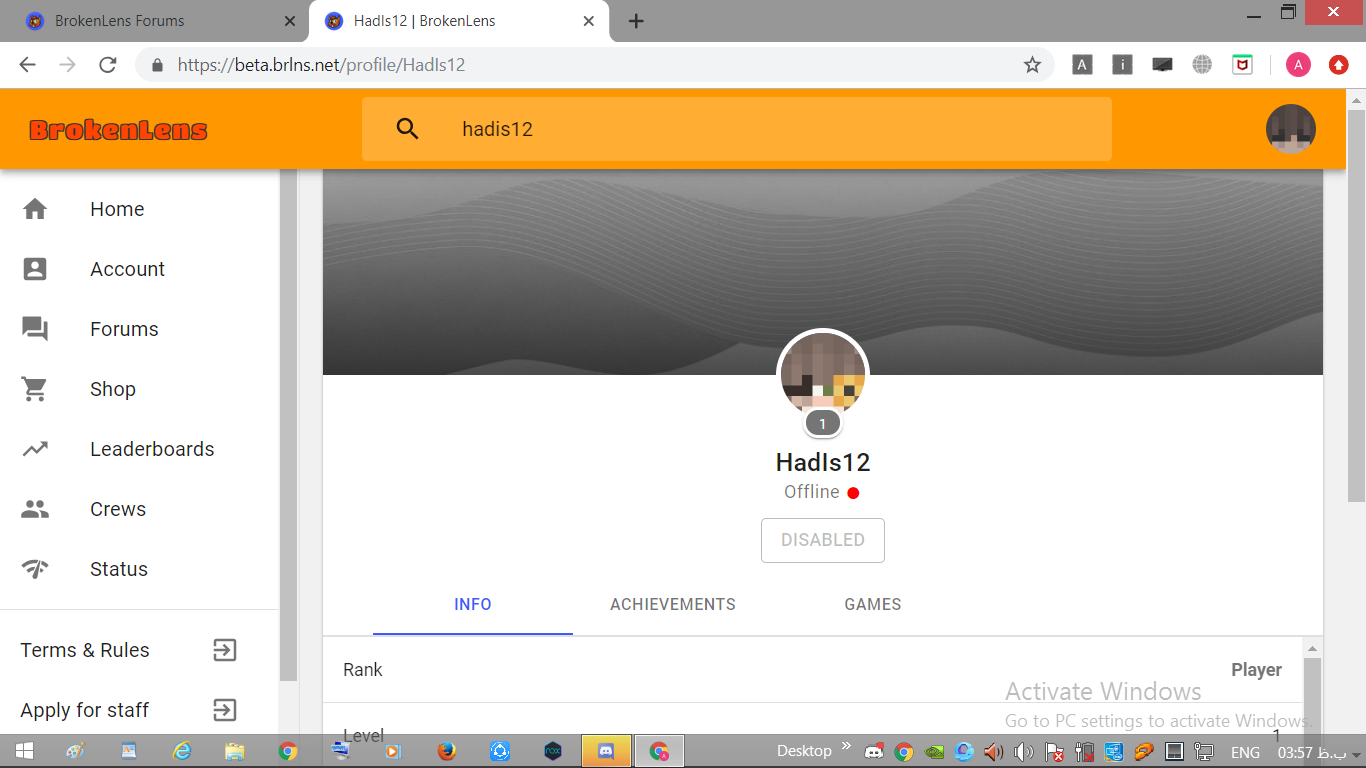Image resolution: width=1366 pixels, height=768 pixels.
Task: Switch to the ACHIEVEMENTS tab
Action: (x=673, y=604)
